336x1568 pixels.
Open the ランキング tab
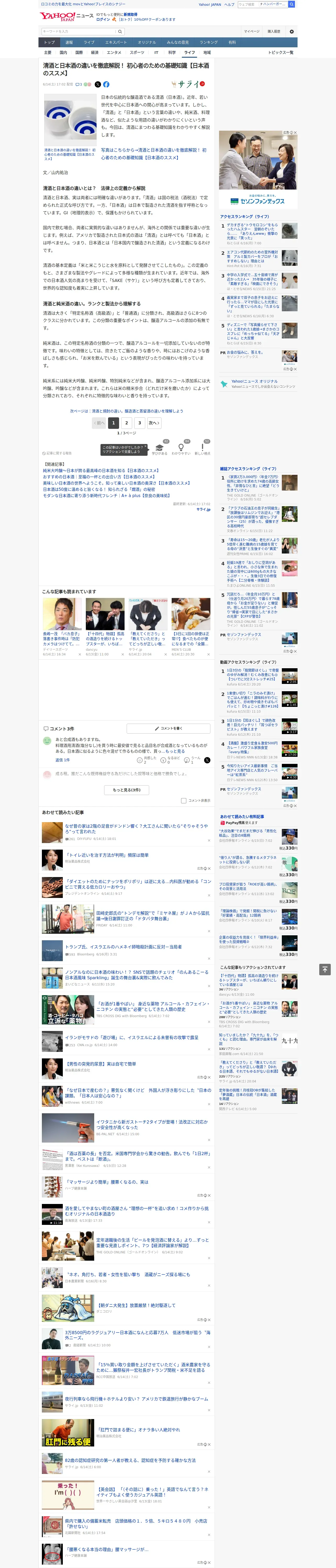tap(209, 43)
